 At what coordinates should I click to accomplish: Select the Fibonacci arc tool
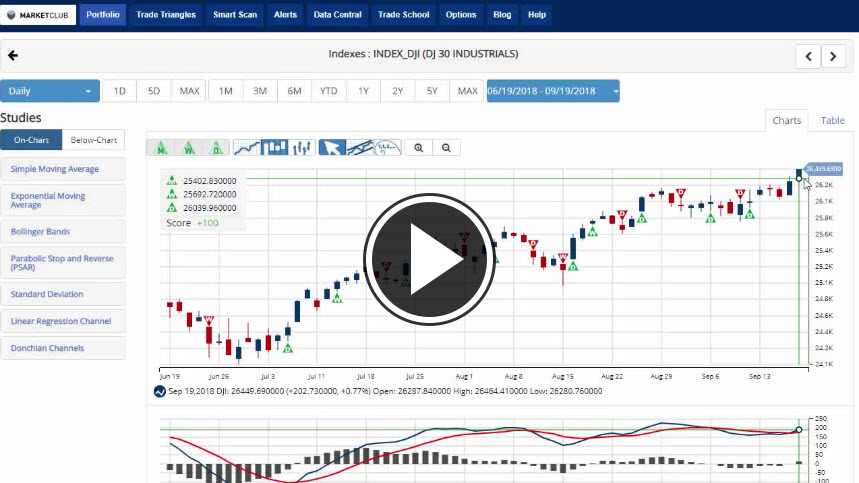tap(388, 148)
